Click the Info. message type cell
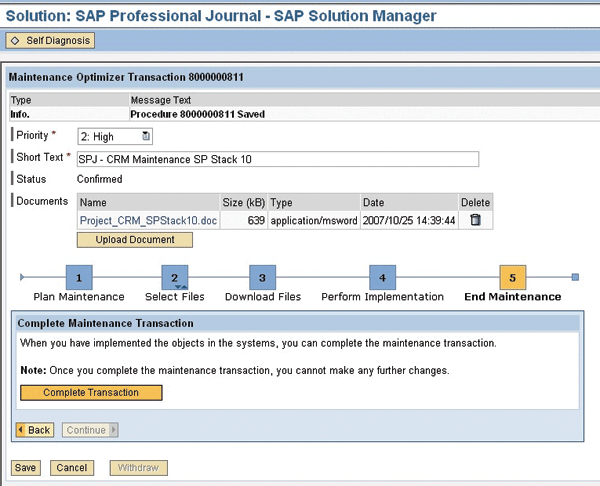This screenshot has height=486, width=600. 20,114
